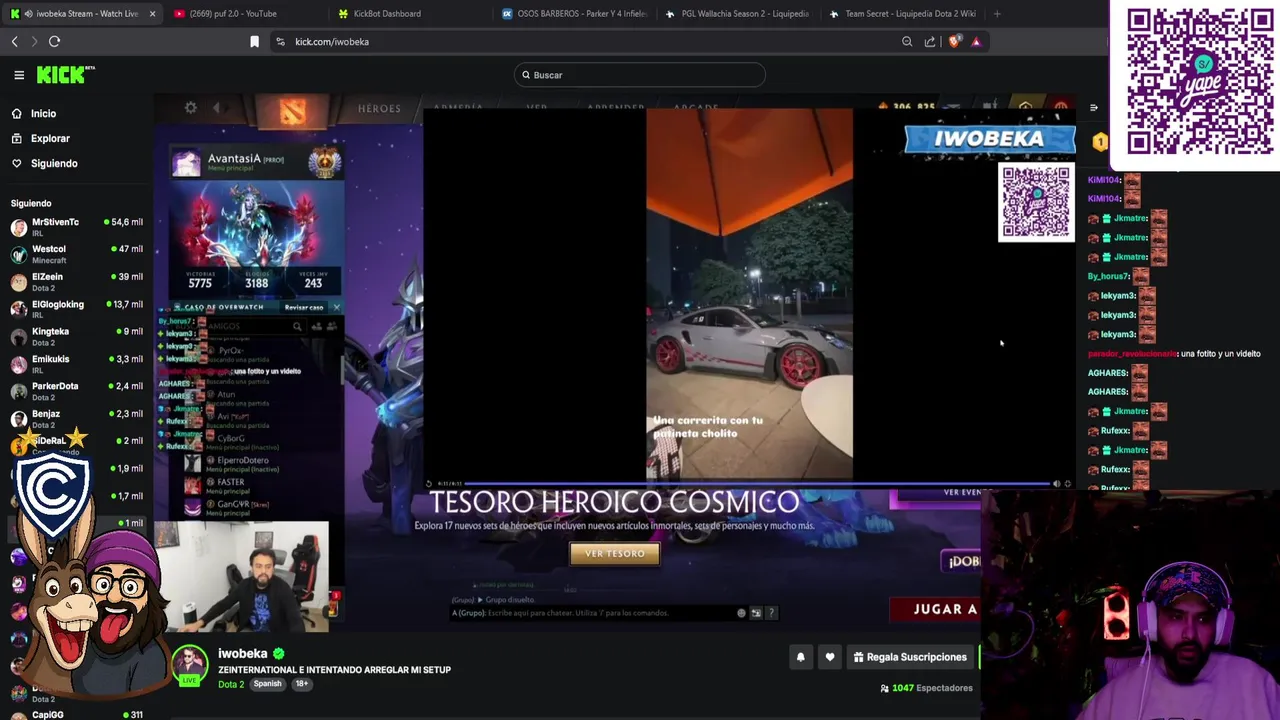Open the Kick hamburger menu
The height and width of the screenshot is (720, 1280).
[19, 75]
